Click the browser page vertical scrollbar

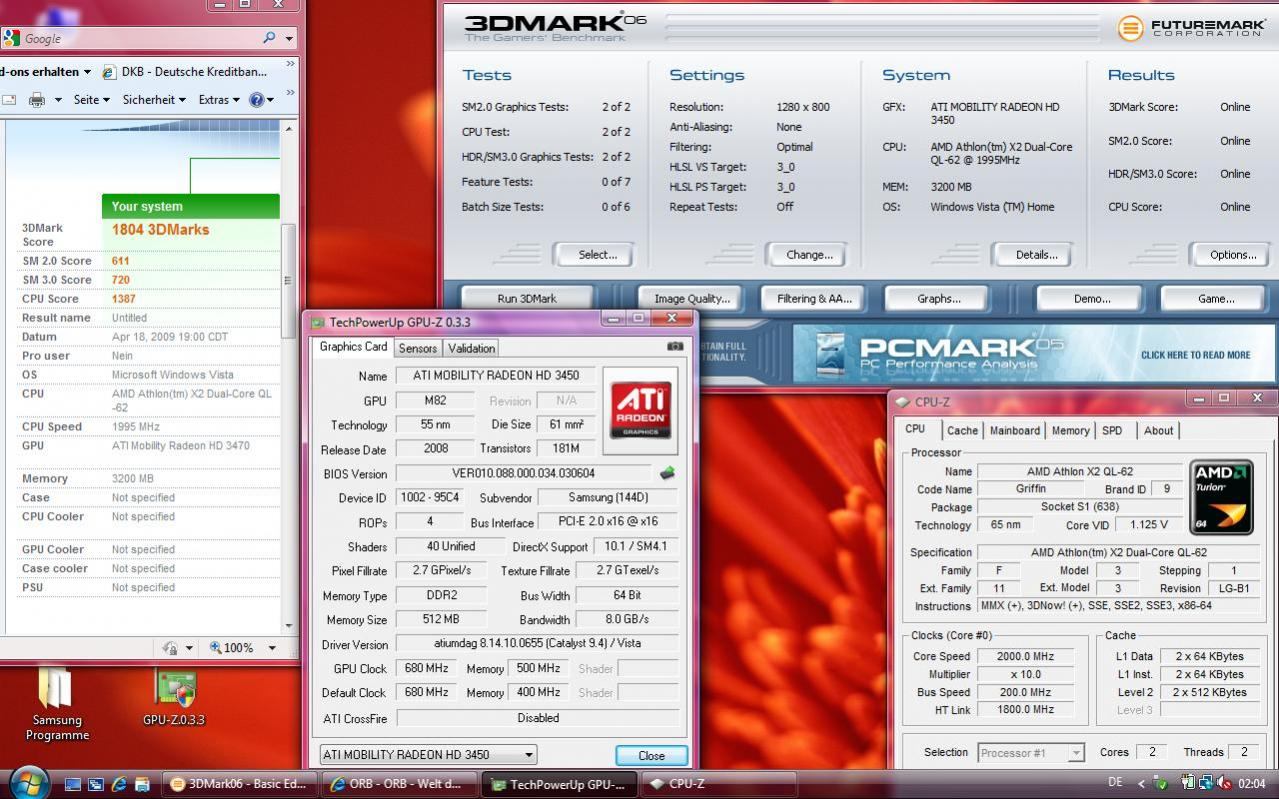pyautogui.click(x=289, y=377)
